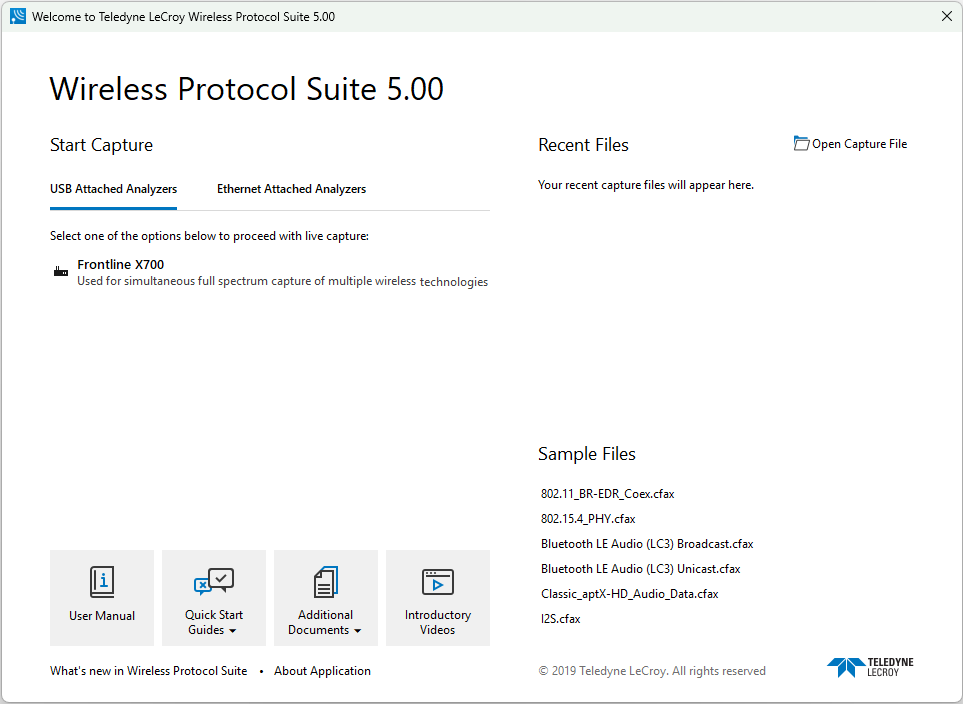
Task: Switch to the USB Attached Analyzers tab
Action: pyautogui.click(x=114, y=189)
